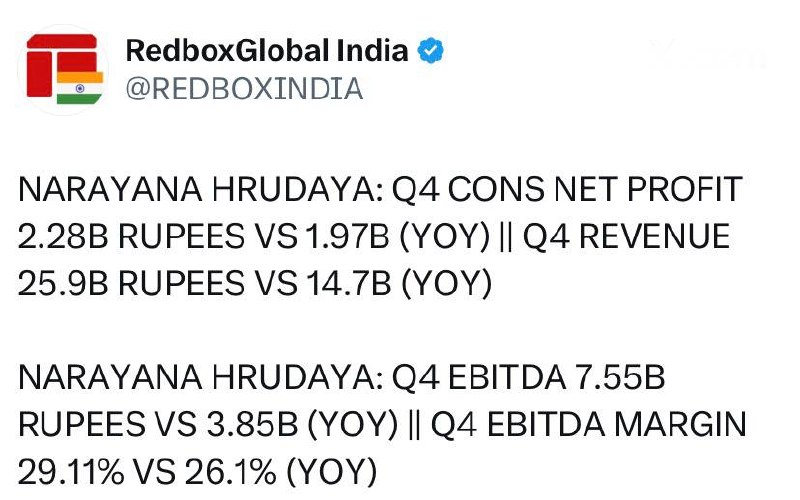Viewport: 800px width, 500px height.
Task: Select the 25.9B revenue figure
Action: [x=63, y=283]
